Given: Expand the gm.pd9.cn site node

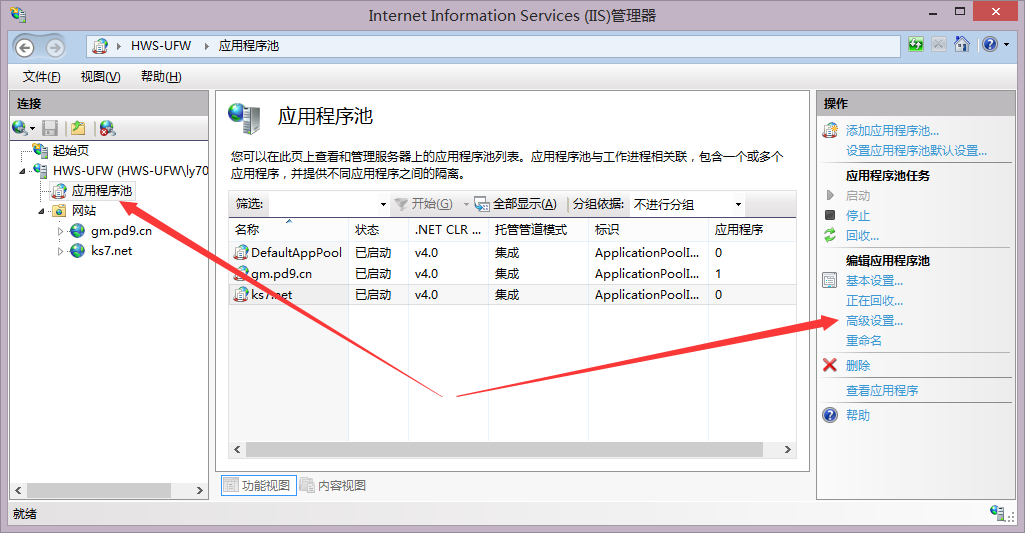Looking at the screenshot, I should (60, 231).
